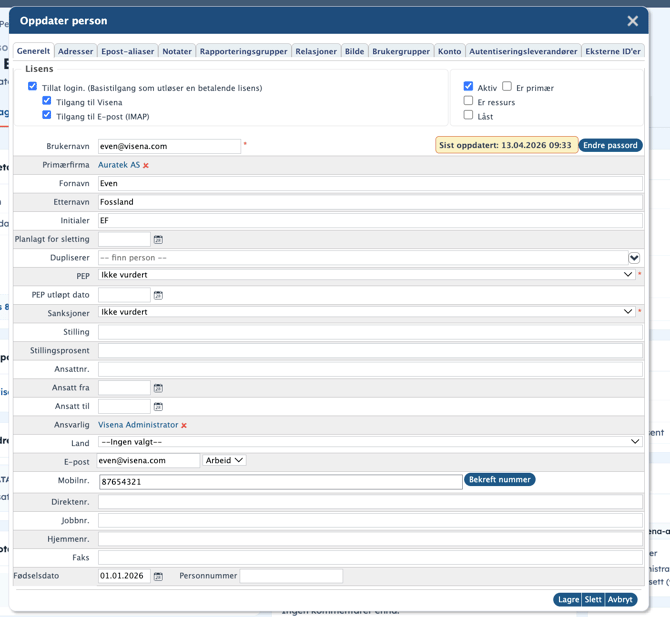Screen dimensions: 670x617
Task: Click the Faks input field
Action: coord(370,557)
